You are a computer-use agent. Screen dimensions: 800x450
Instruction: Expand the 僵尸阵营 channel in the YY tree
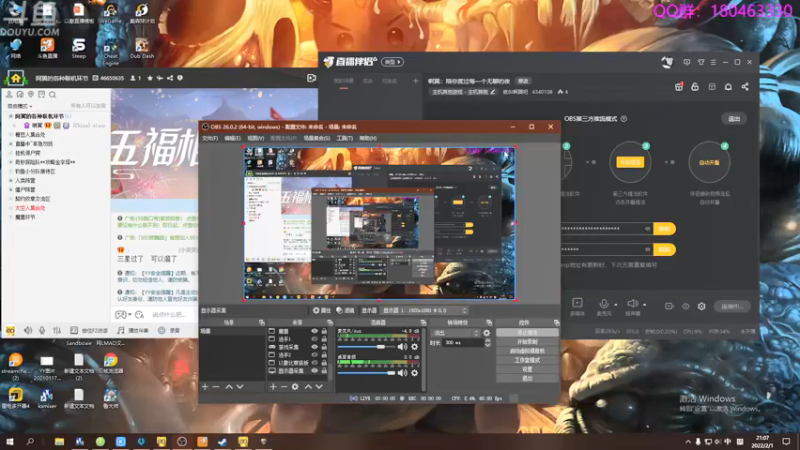tap(11, 190)
